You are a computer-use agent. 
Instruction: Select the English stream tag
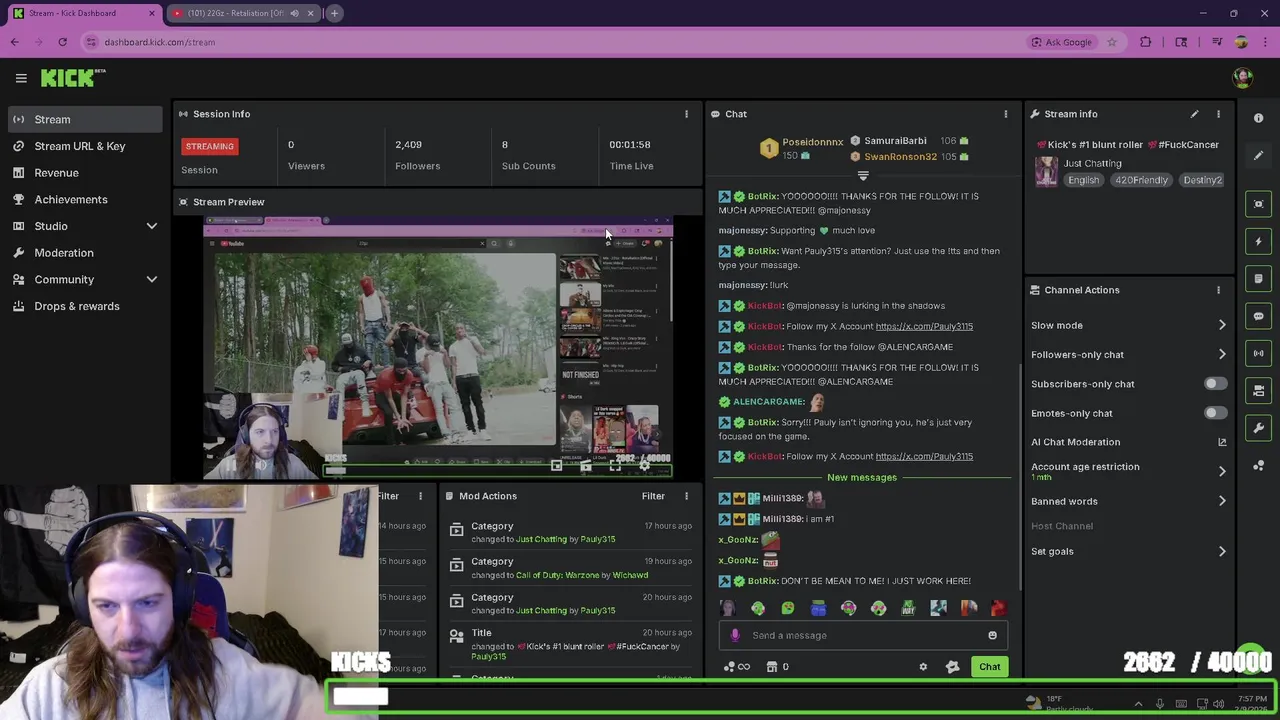coord(1083,180)
